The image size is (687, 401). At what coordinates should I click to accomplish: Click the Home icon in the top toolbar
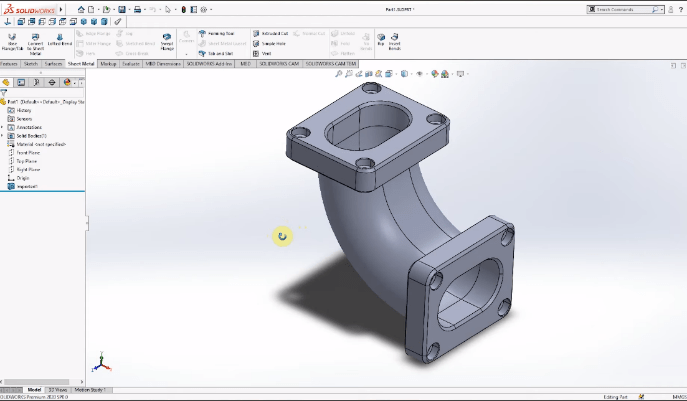tap(81, 9)
